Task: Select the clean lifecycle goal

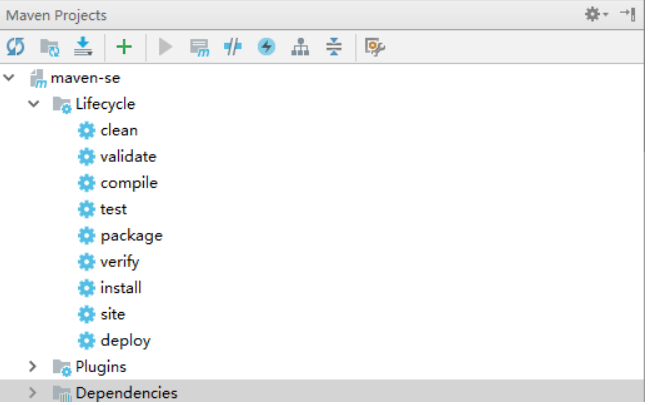Action: tap(119, 130)
